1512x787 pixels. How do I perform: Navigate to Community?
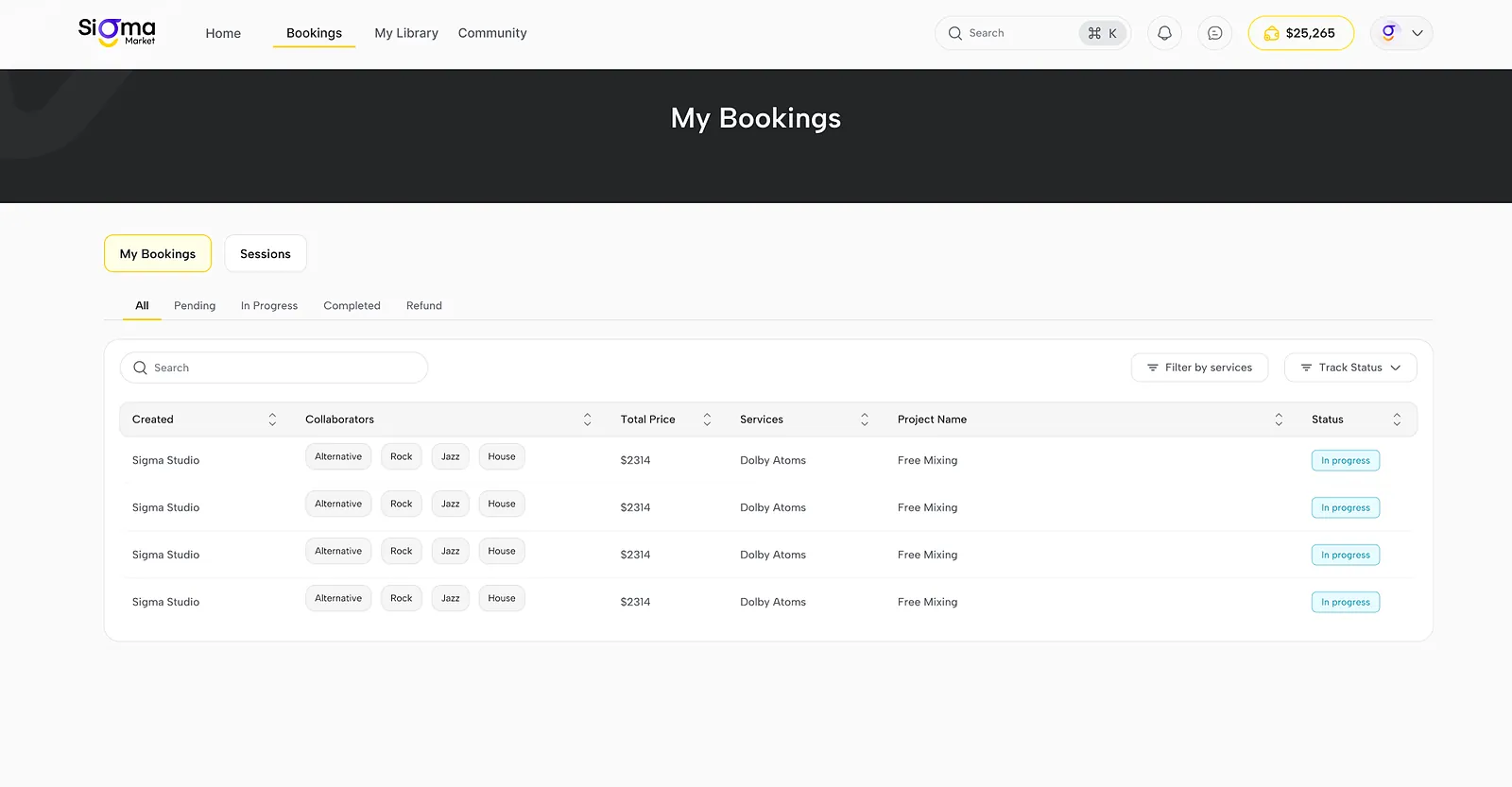coord(492,33)
